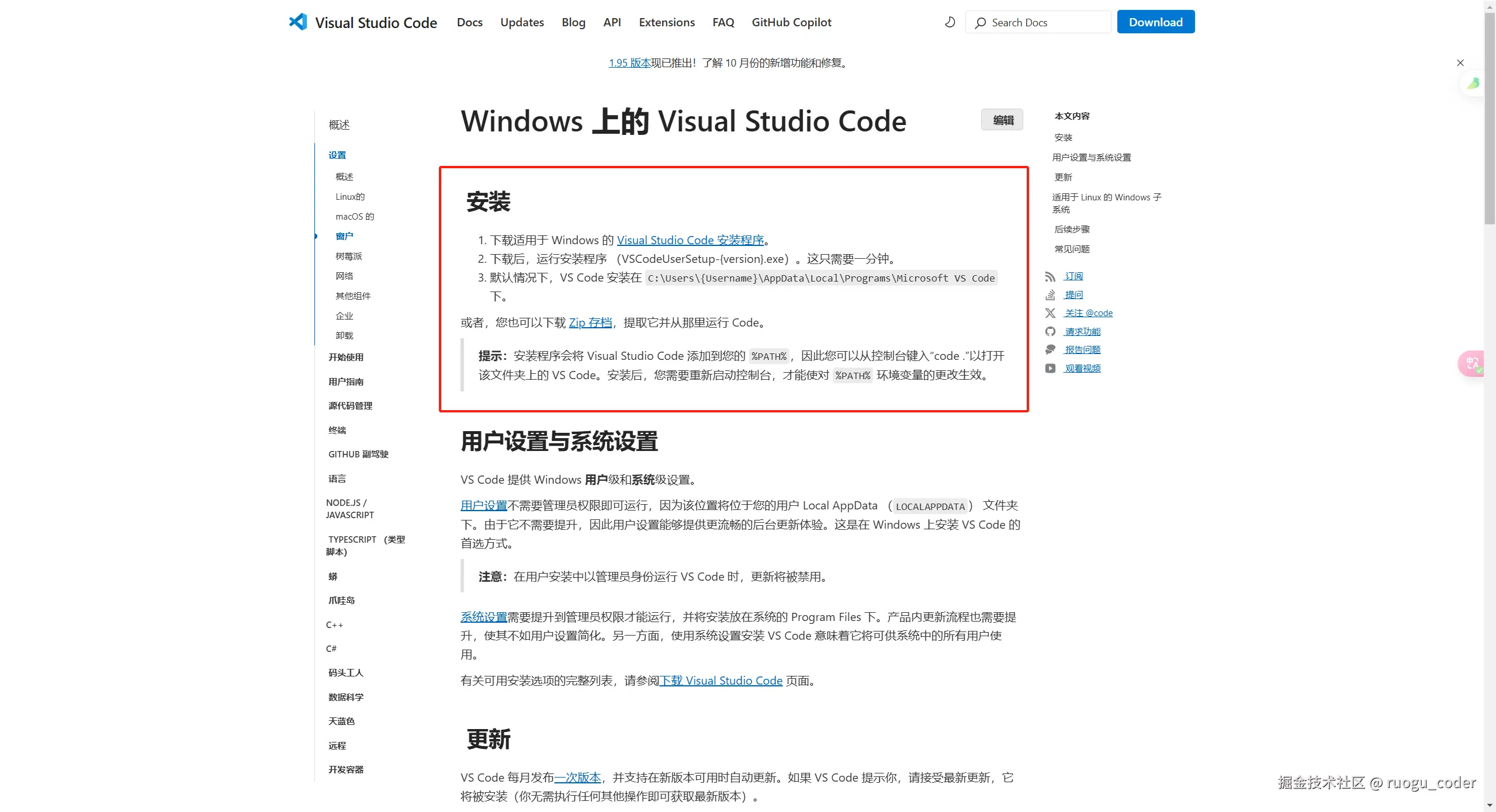Expand the 开始使用 sidebar section
This screenshot has height=812, width=1496.
(x=346, y=357)
